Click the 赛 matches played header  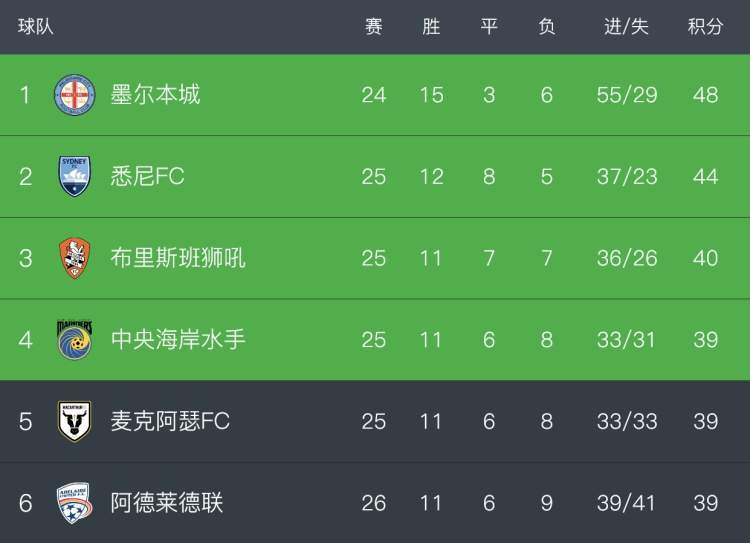[x=374, y=26]
